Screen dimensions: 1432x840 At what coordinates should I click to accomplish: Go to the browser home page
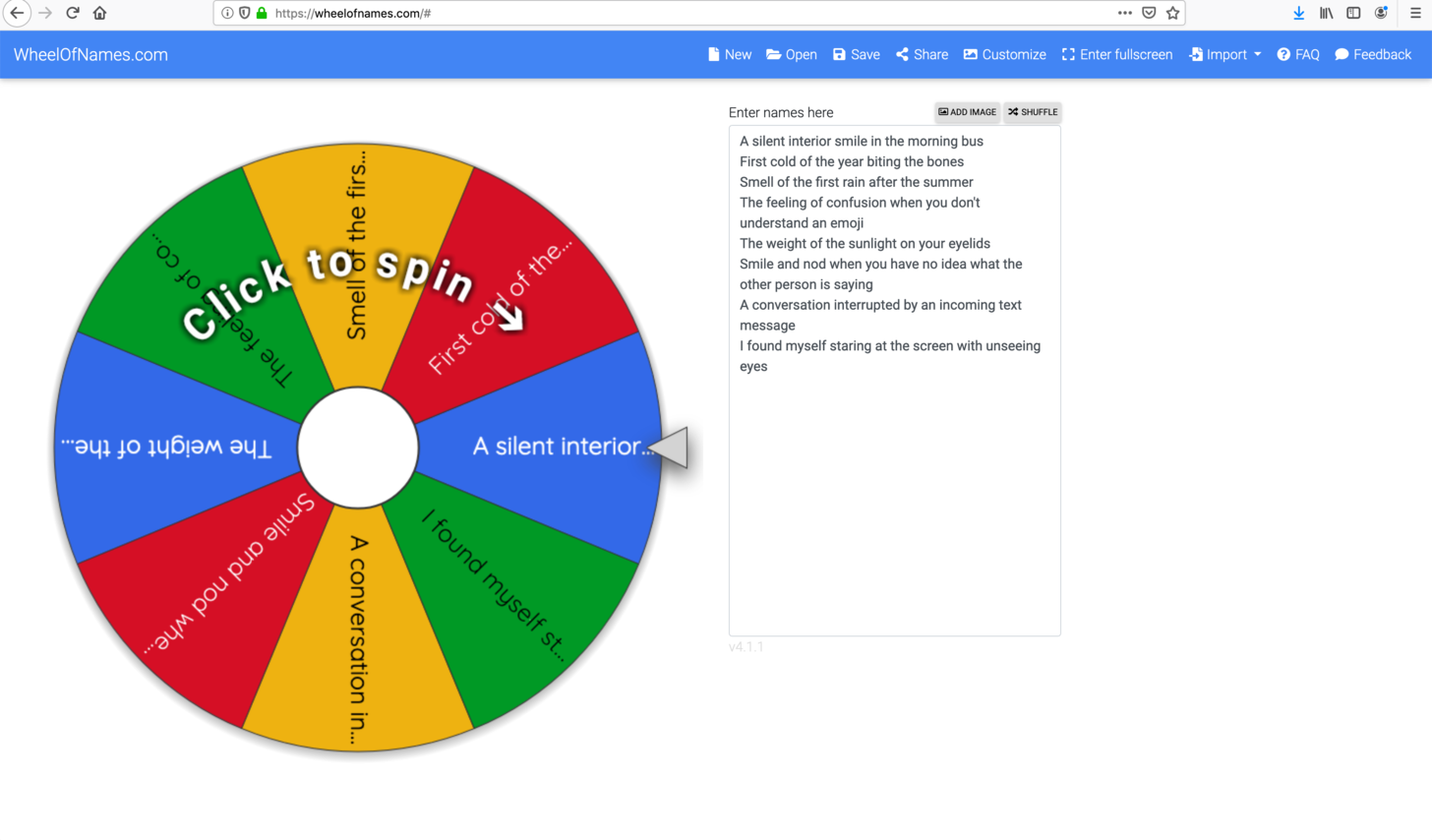click(x=99, y=13)
